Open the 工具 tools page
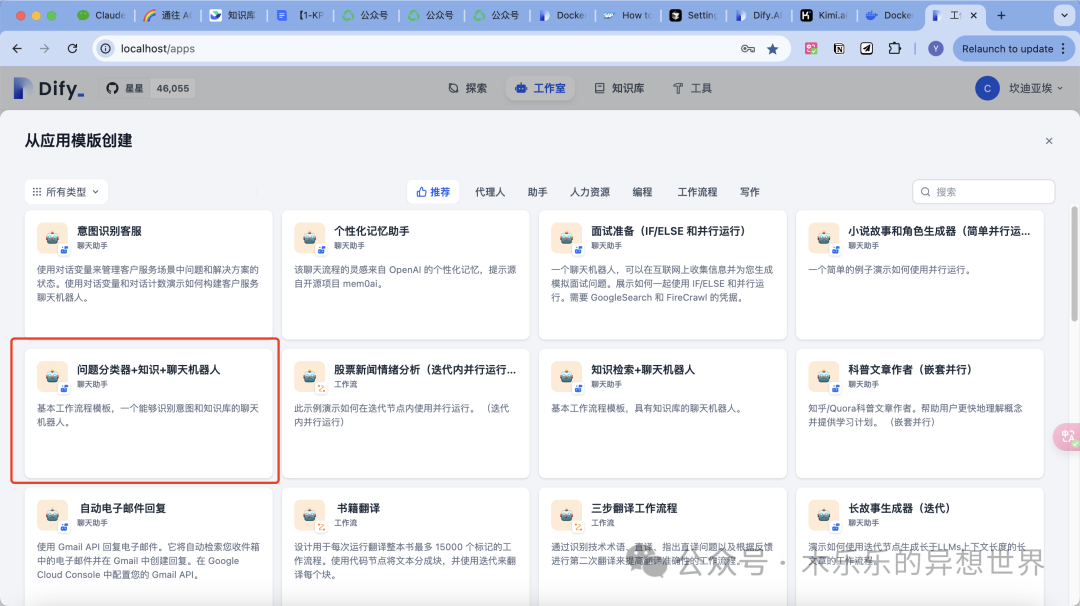 coord(692,88)
